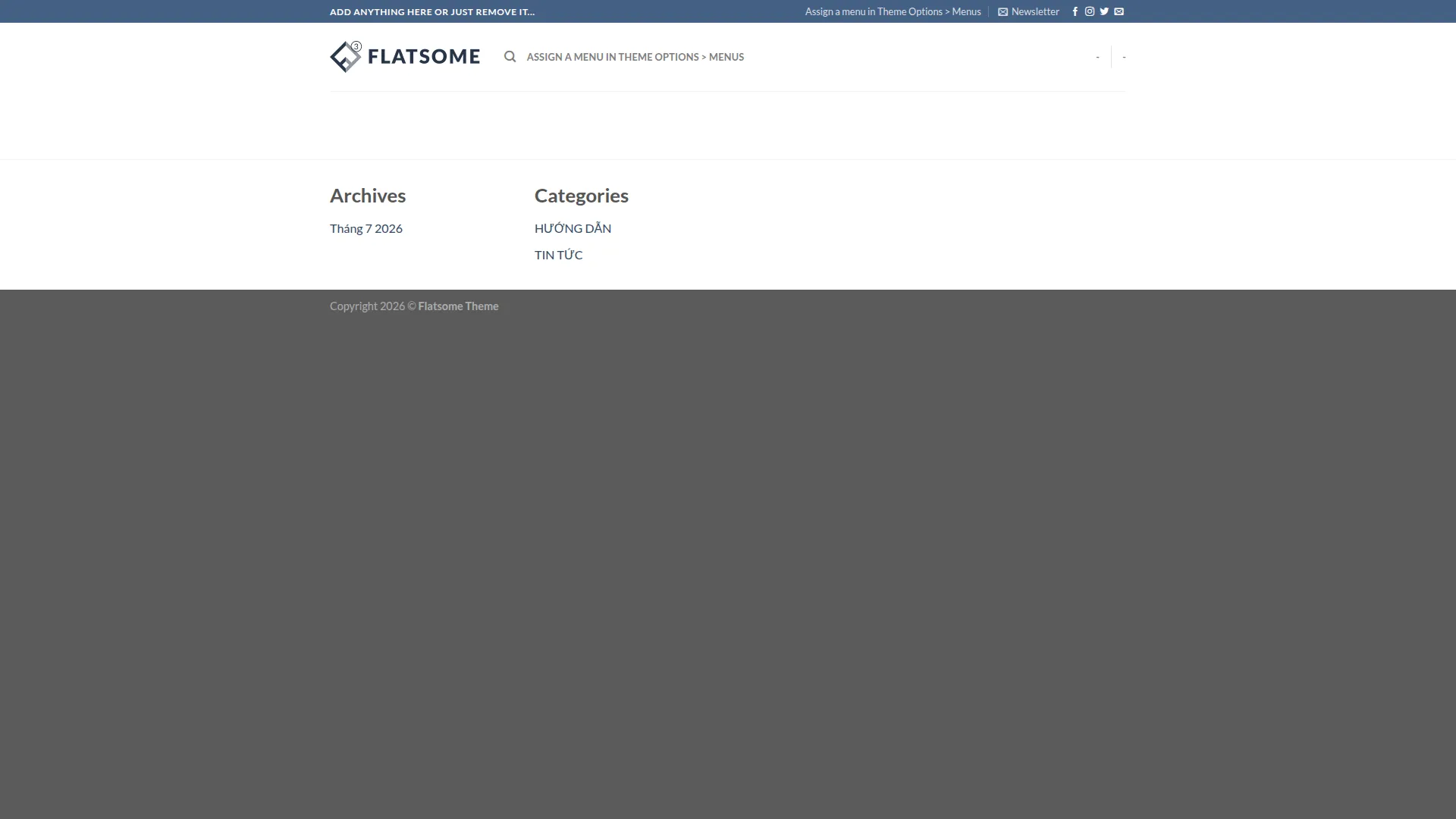This screenshot has height=819, width=1456.
Task: Click the Flatsome Theme footer text
Action: coord(458,306)
